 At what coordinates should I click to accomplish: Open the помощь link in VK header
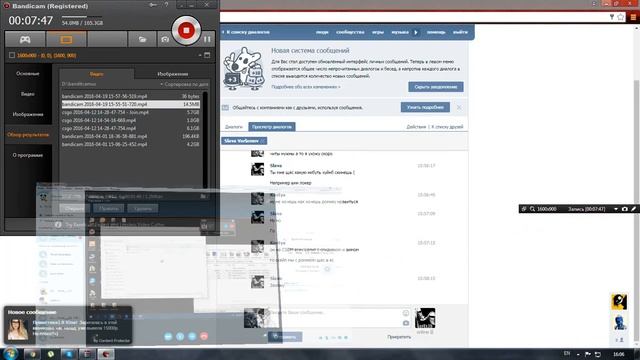point(436,32)
